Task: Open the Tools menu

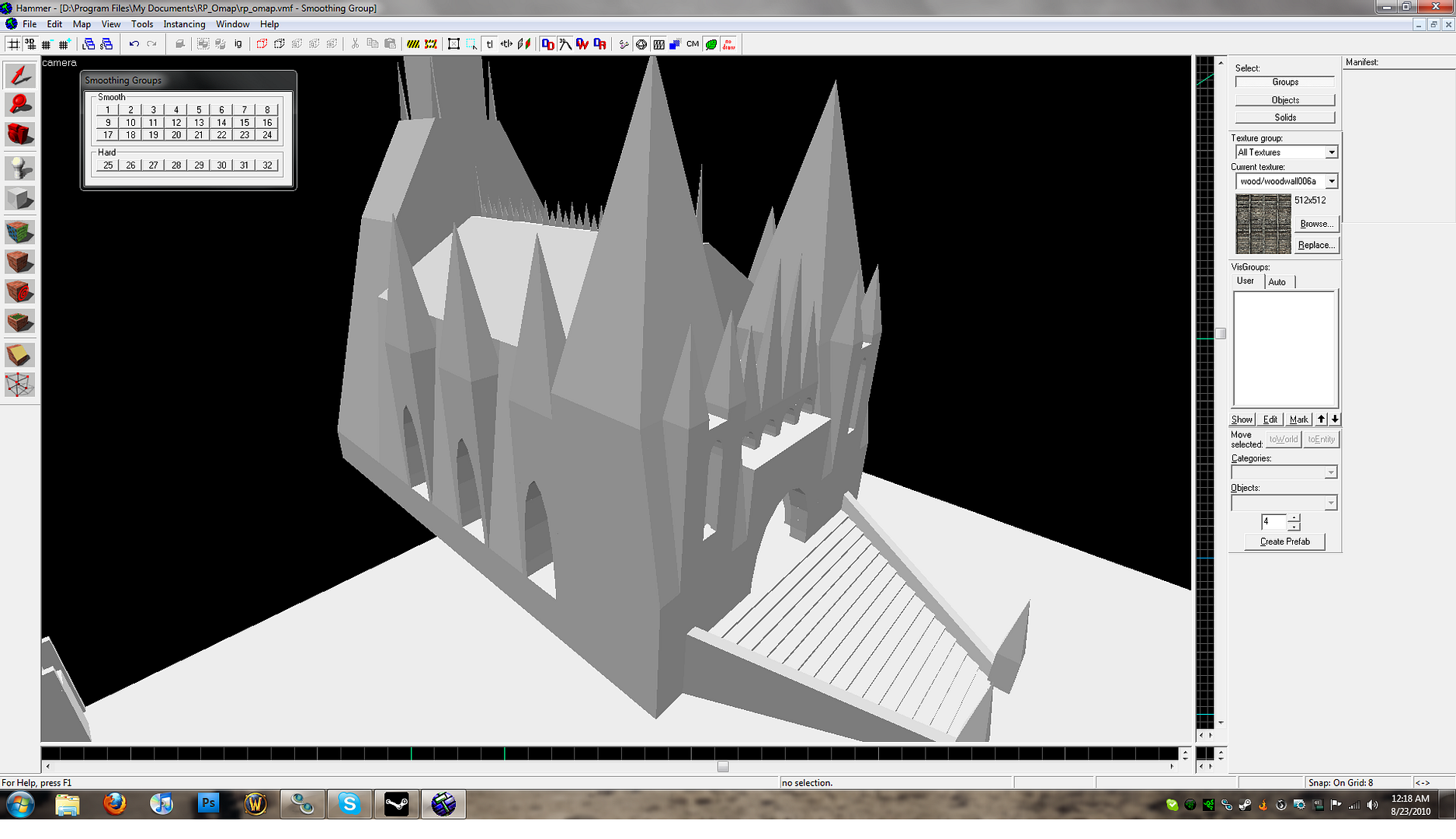Action: coord(141,24)
